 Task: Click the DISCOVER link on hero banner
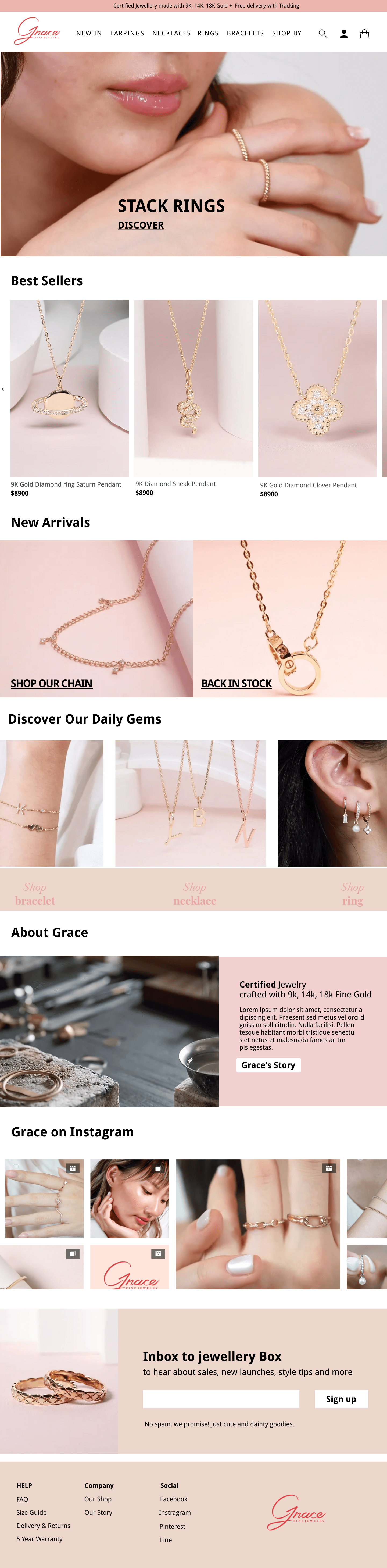tap(141, 225)
